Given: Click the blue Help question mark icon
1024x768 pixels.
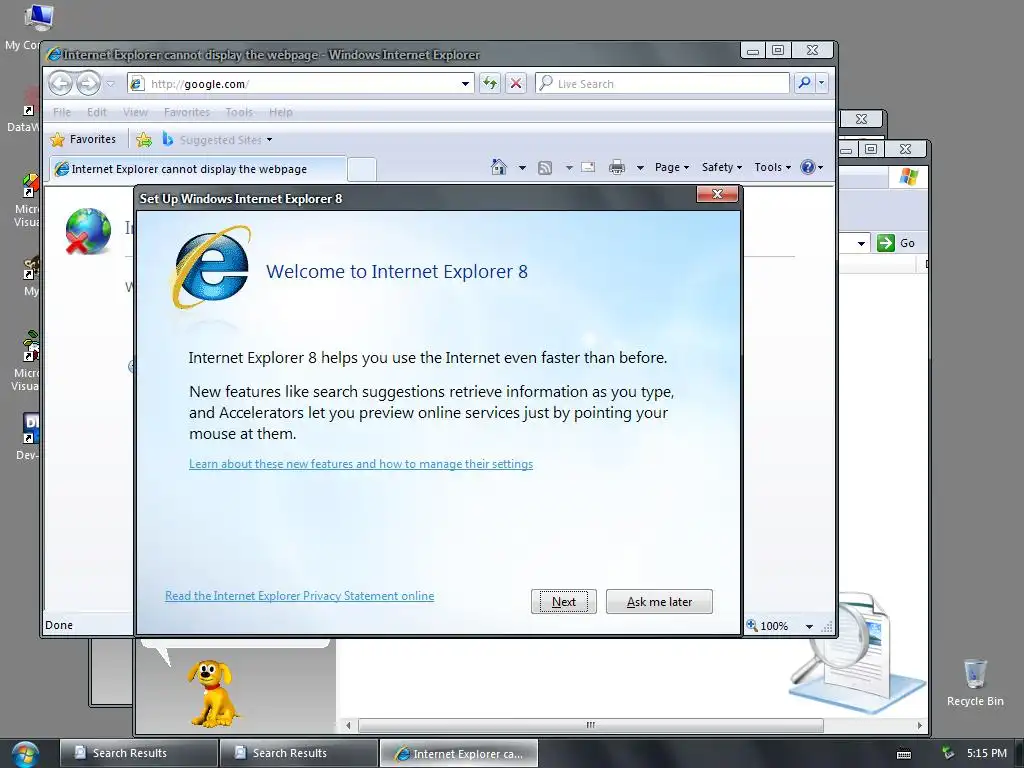Looking at the screenshot, I should pos(808,167).
